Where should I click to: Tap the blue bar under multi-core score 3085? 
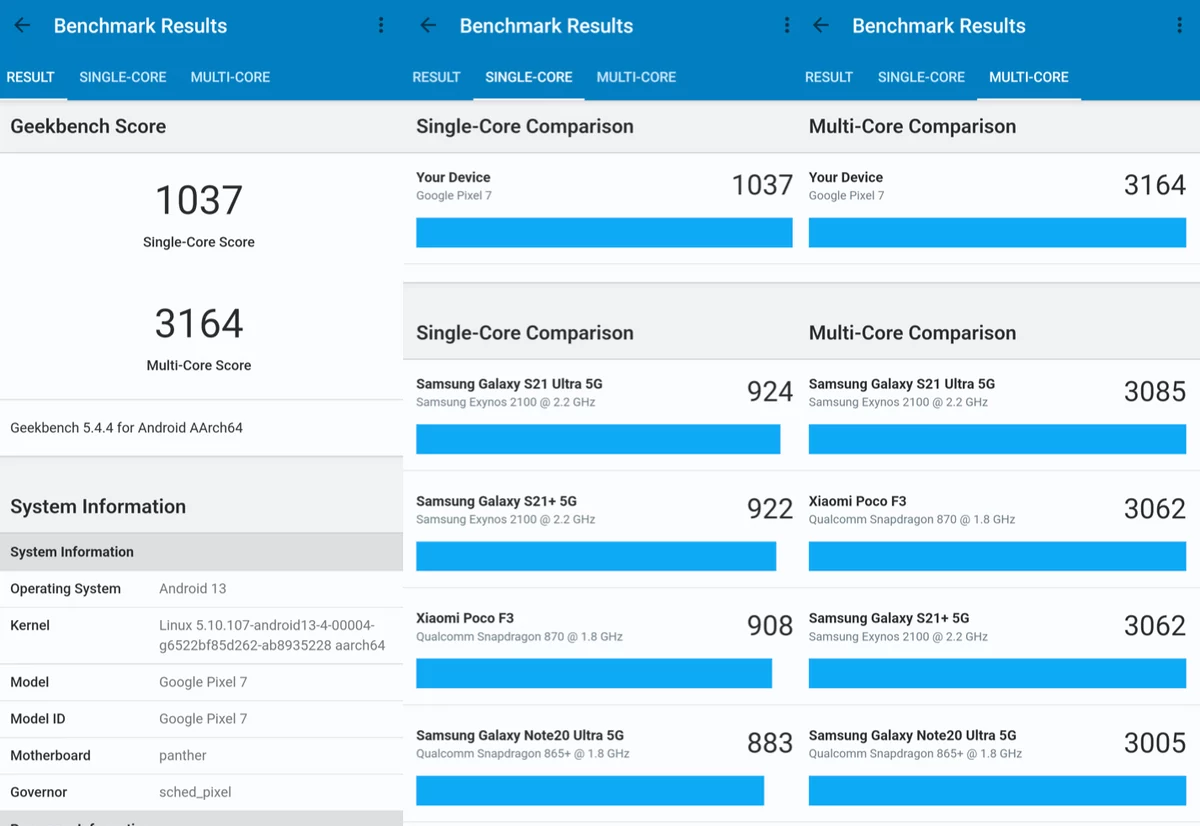[x=998, y=439]
